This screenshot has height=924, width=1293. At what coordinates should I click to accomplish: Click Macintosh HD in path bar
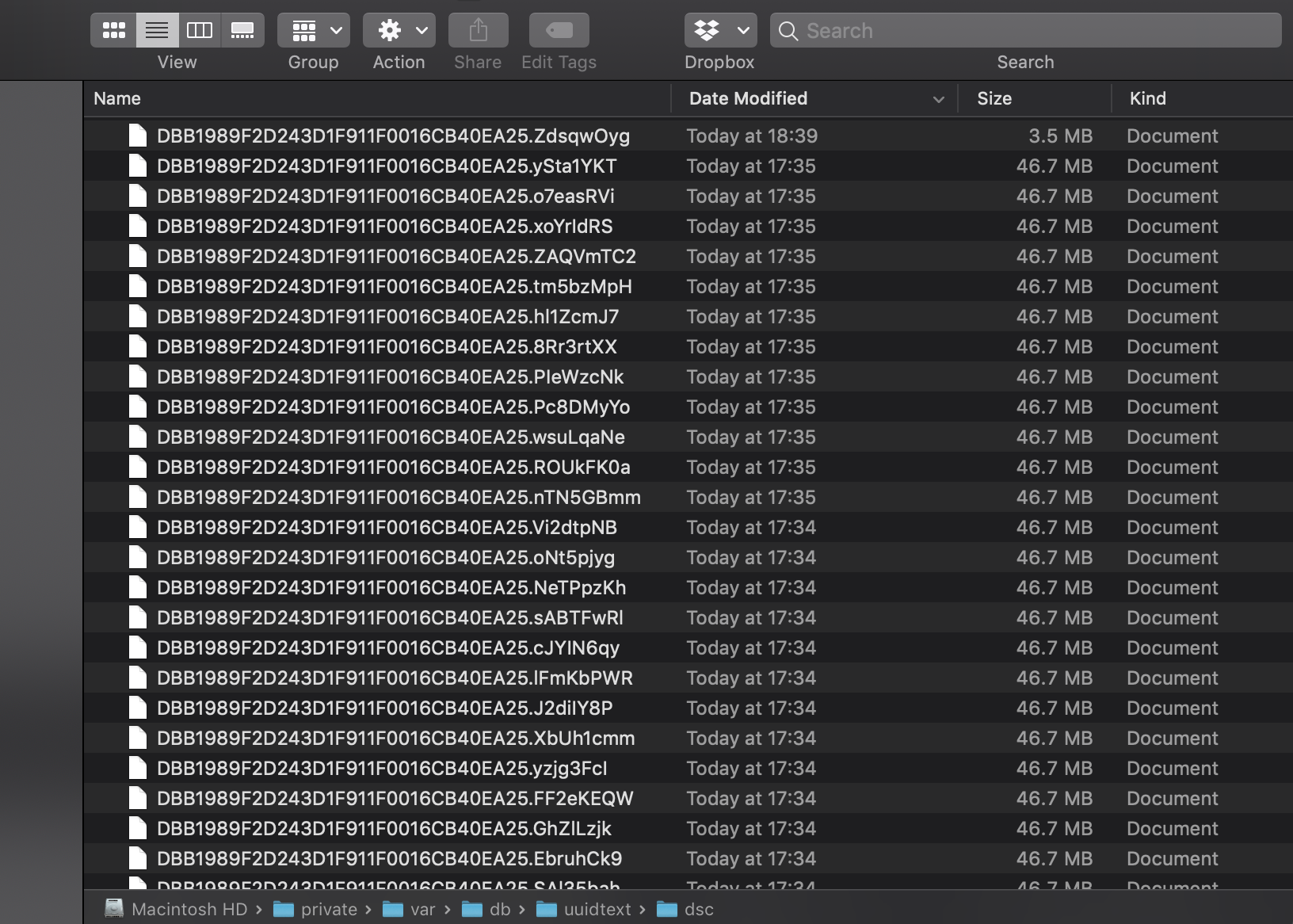tap(189, 909)
